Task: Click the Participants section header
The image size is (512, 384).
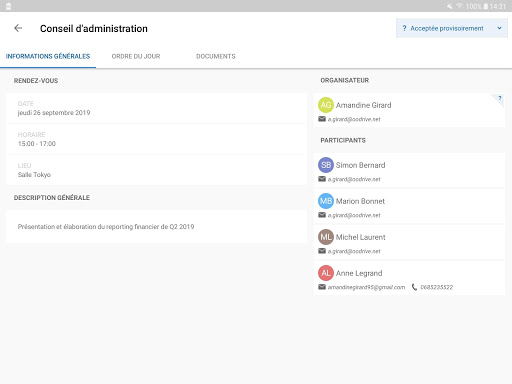Action: [343, 140]
